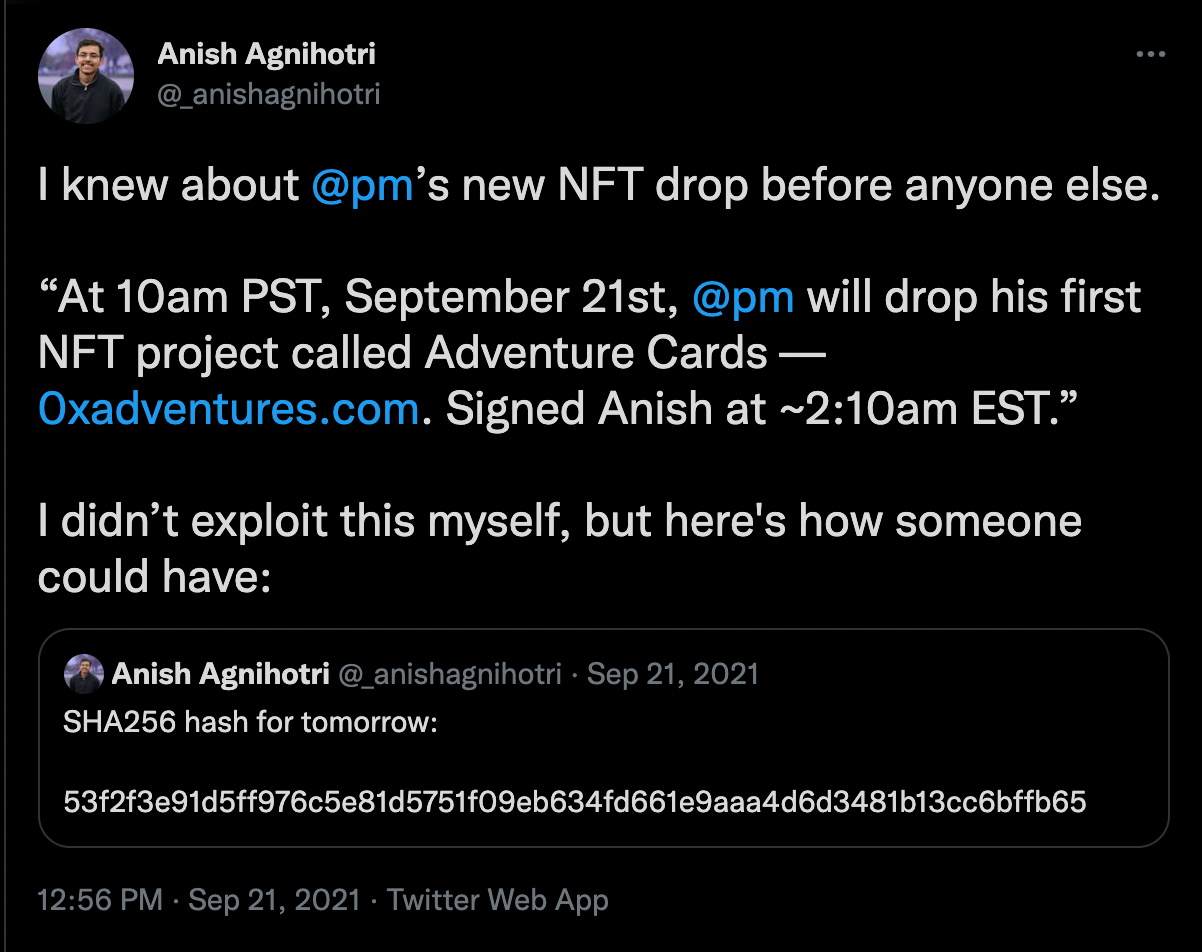1202x952 pixels.
Task: Open the bold Anish Agnihotri author name
Action: pyautogui.click(x=267, y=55)
